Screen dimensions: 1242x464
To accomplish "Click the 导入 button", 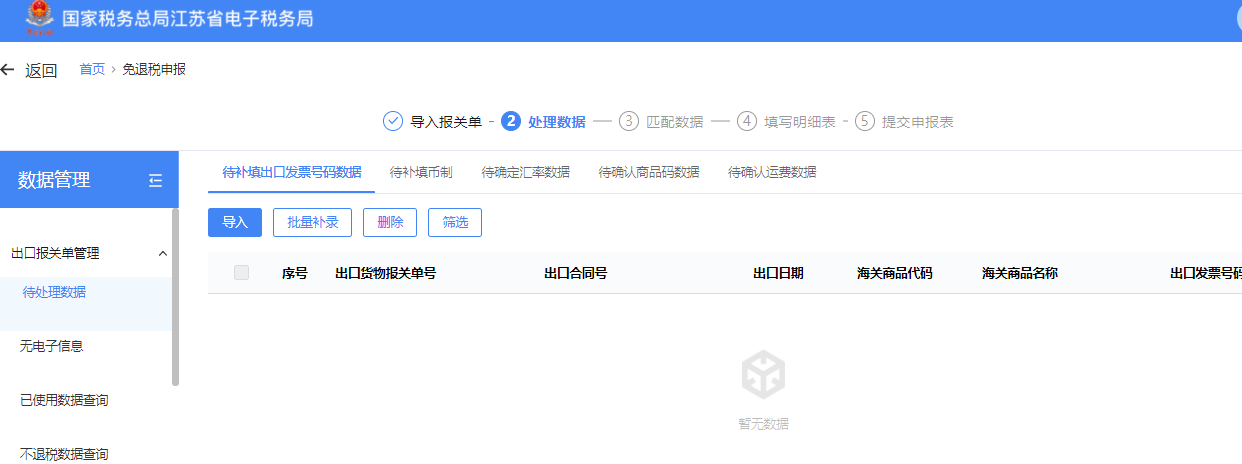I will click(235, 223).
